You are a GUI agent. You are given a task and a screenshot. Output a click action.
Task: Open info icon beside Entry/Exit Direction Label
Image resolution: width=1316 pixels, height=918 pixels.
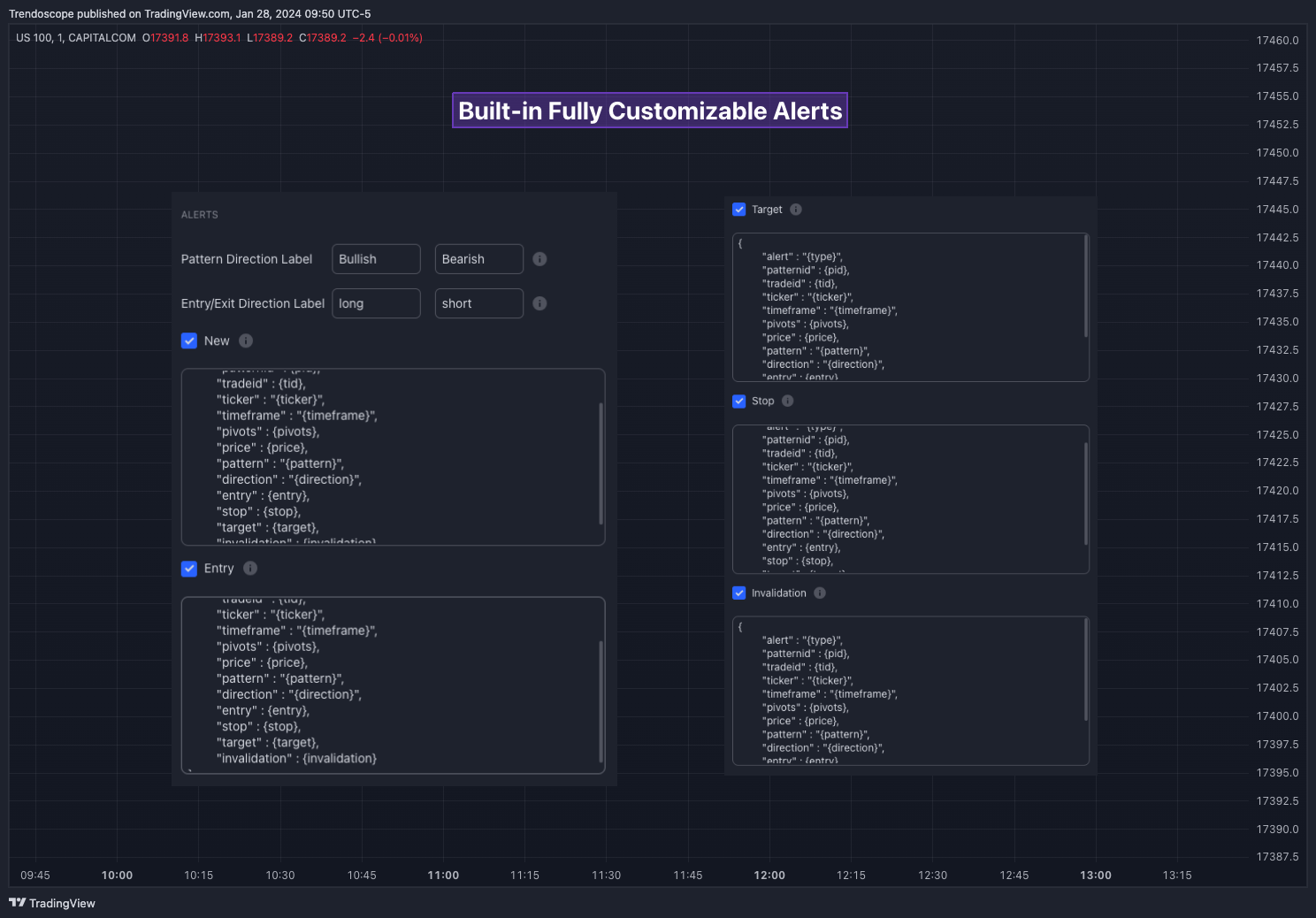tap(539, 303)
